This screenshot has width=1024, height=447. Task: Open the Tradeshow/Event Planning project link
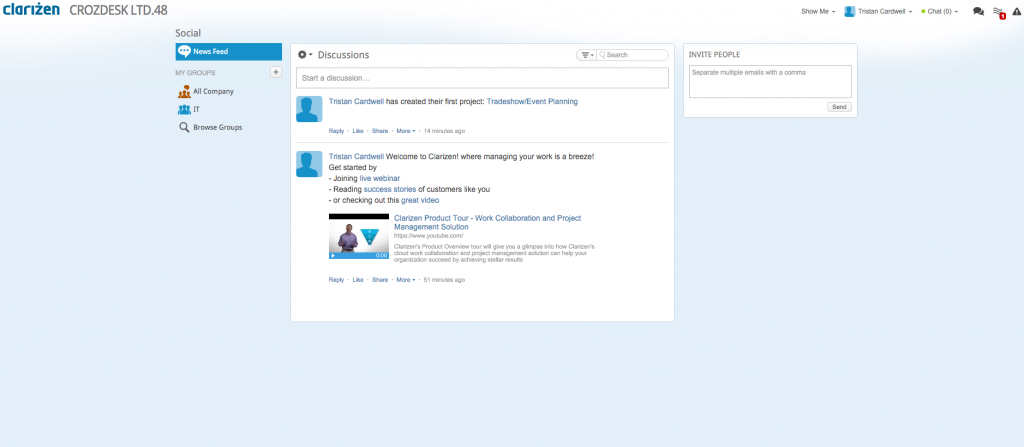tap(532, 101)
